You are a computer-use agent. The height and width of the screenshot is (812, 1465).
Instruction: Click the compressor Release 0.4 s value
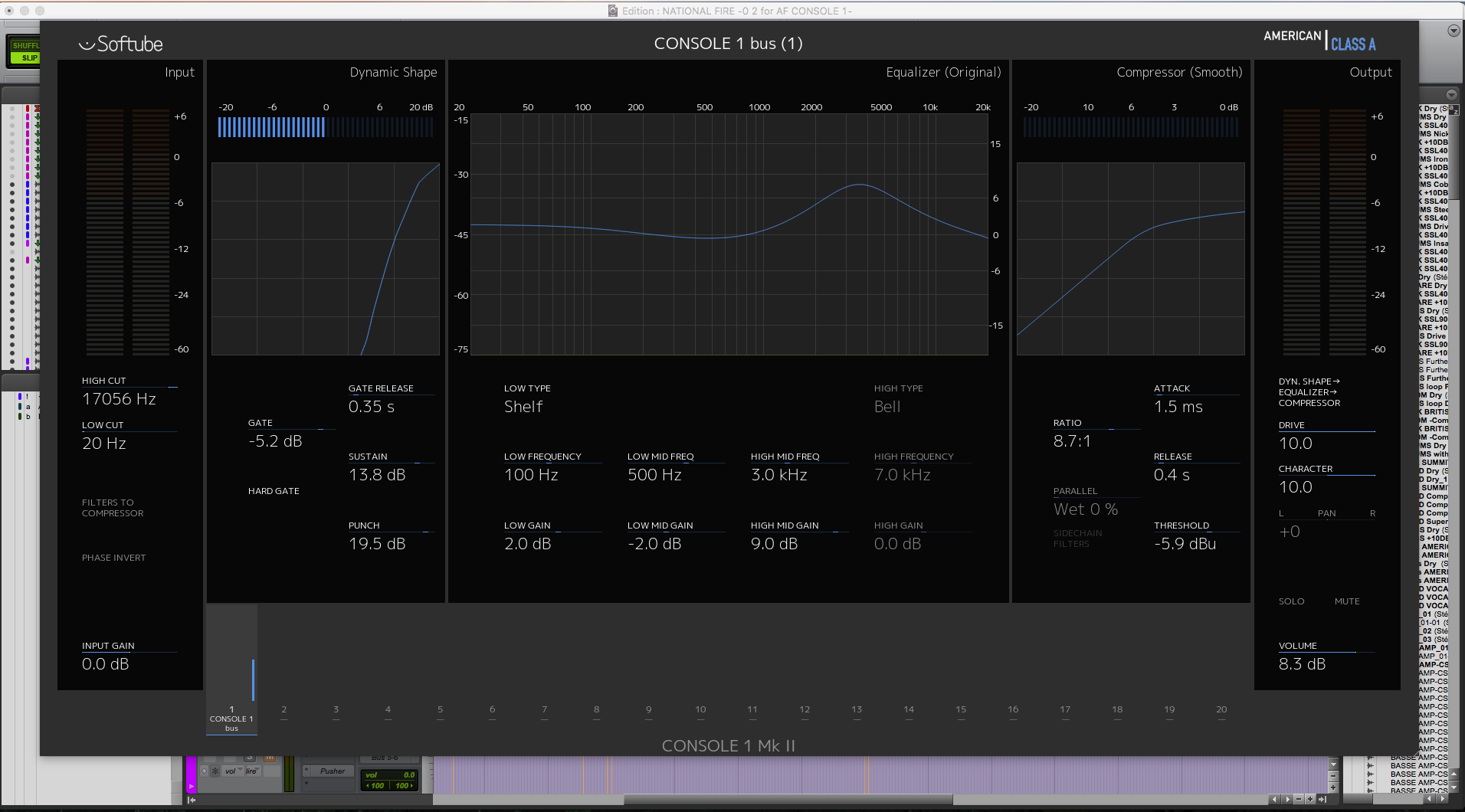coord(1172,475)
